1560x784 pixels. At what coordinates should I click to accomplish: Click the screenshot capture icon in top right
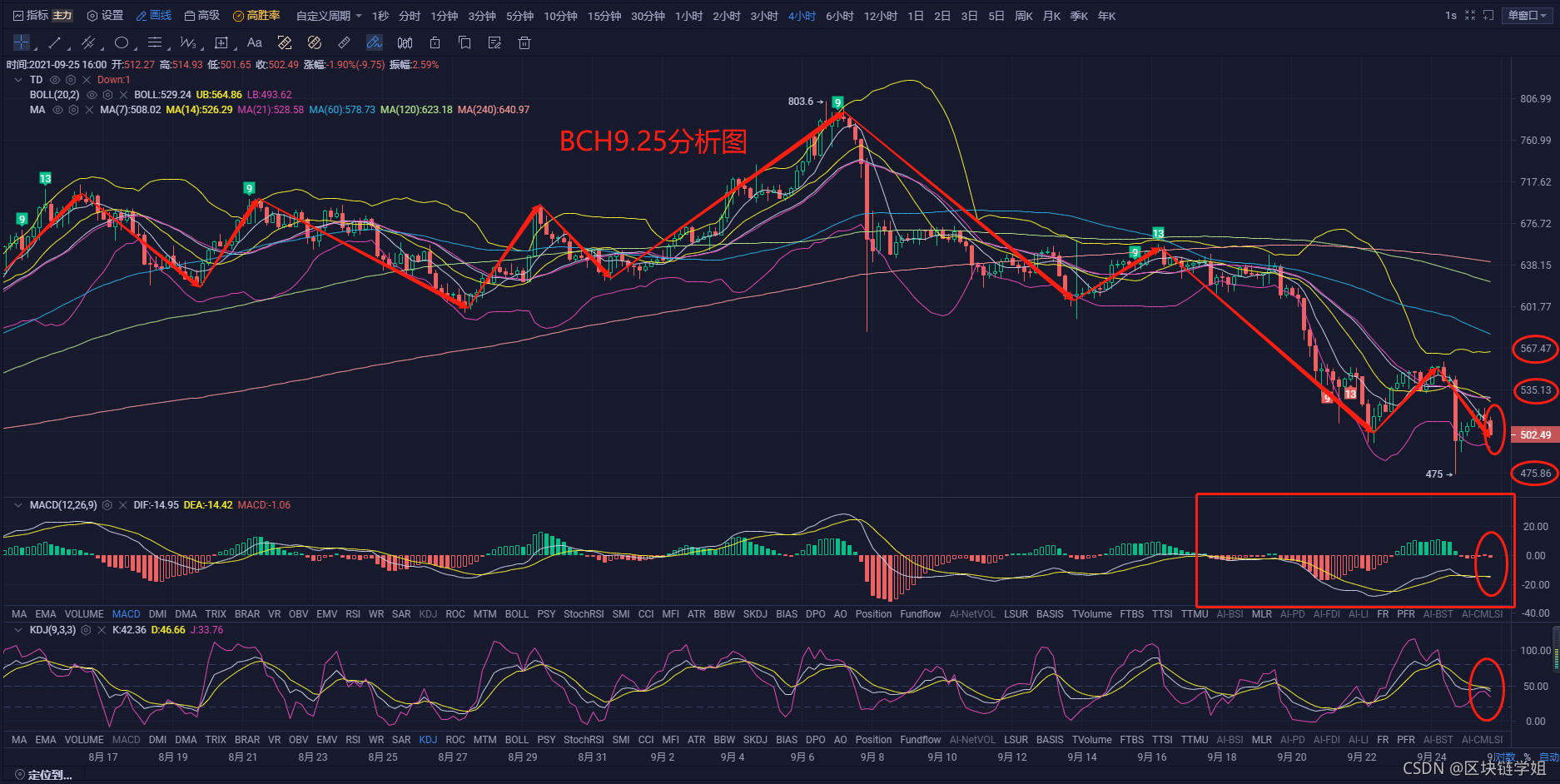1488,16
